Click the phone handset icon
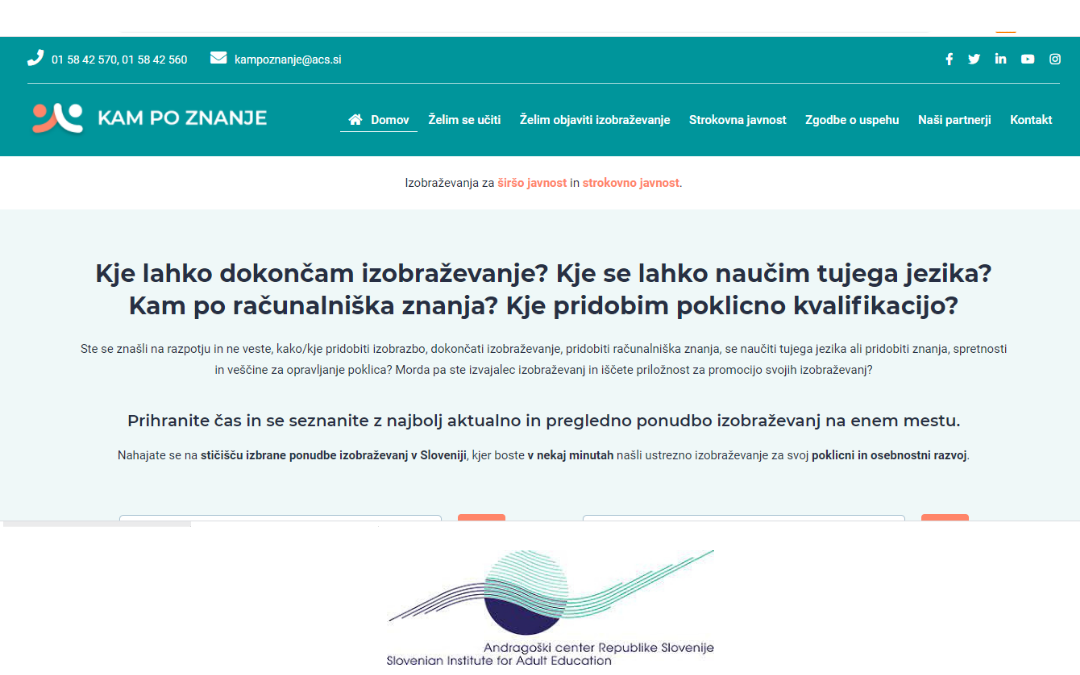 35,58
